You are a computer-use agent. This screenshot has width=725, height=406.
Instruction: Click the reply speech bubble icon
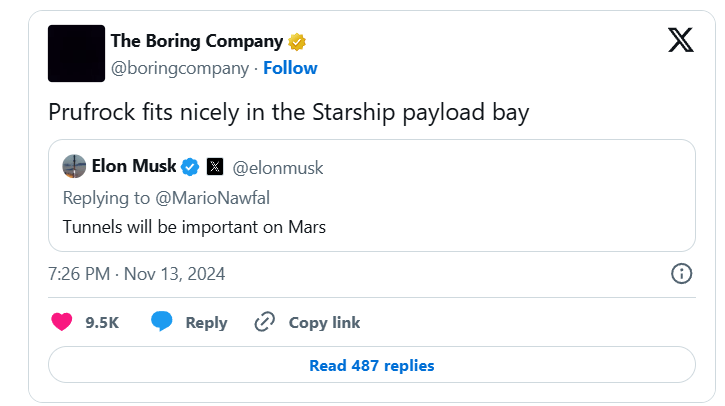[162, 322]
